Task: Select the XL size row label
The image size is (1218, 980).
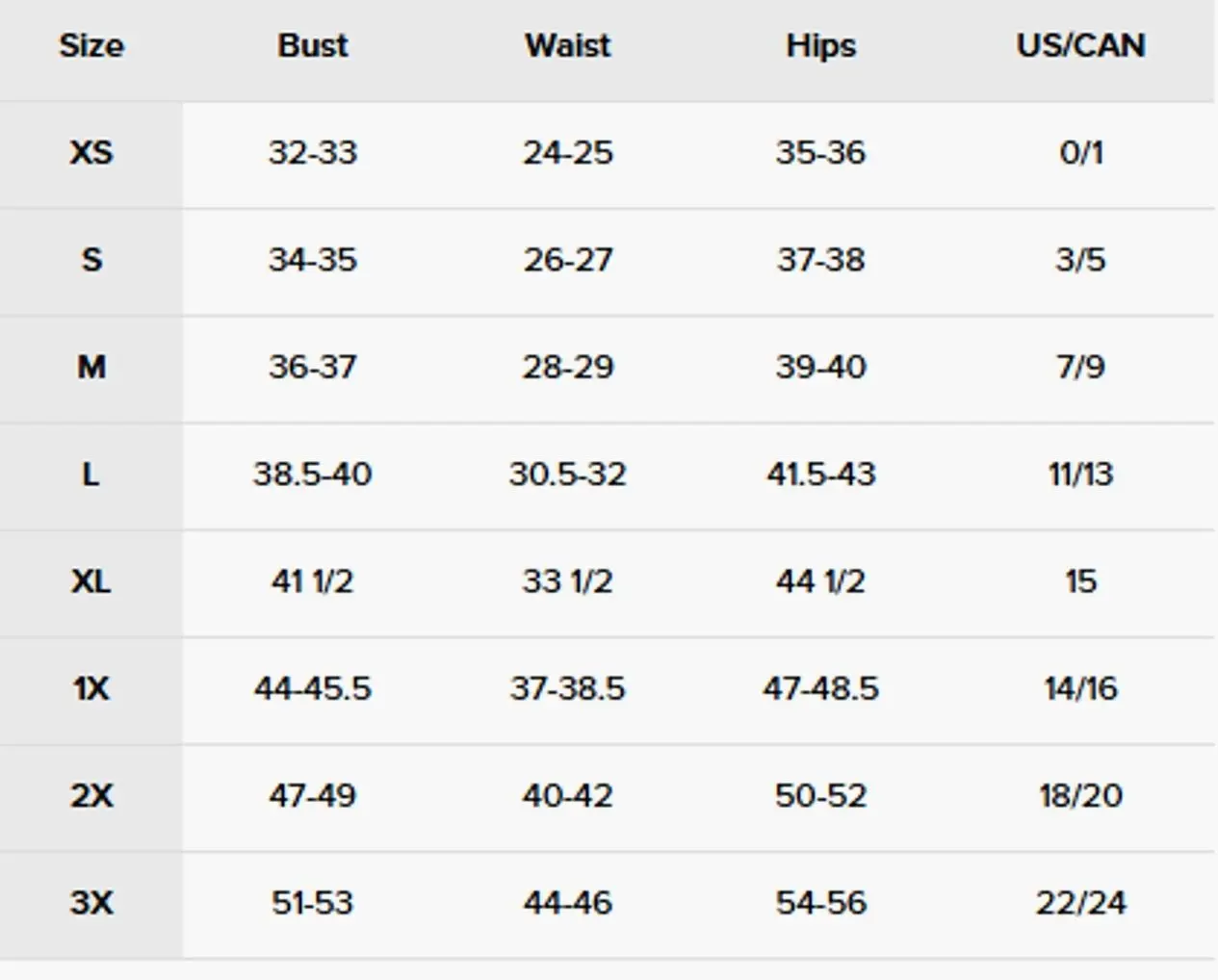Action: (x=91, y=581)
